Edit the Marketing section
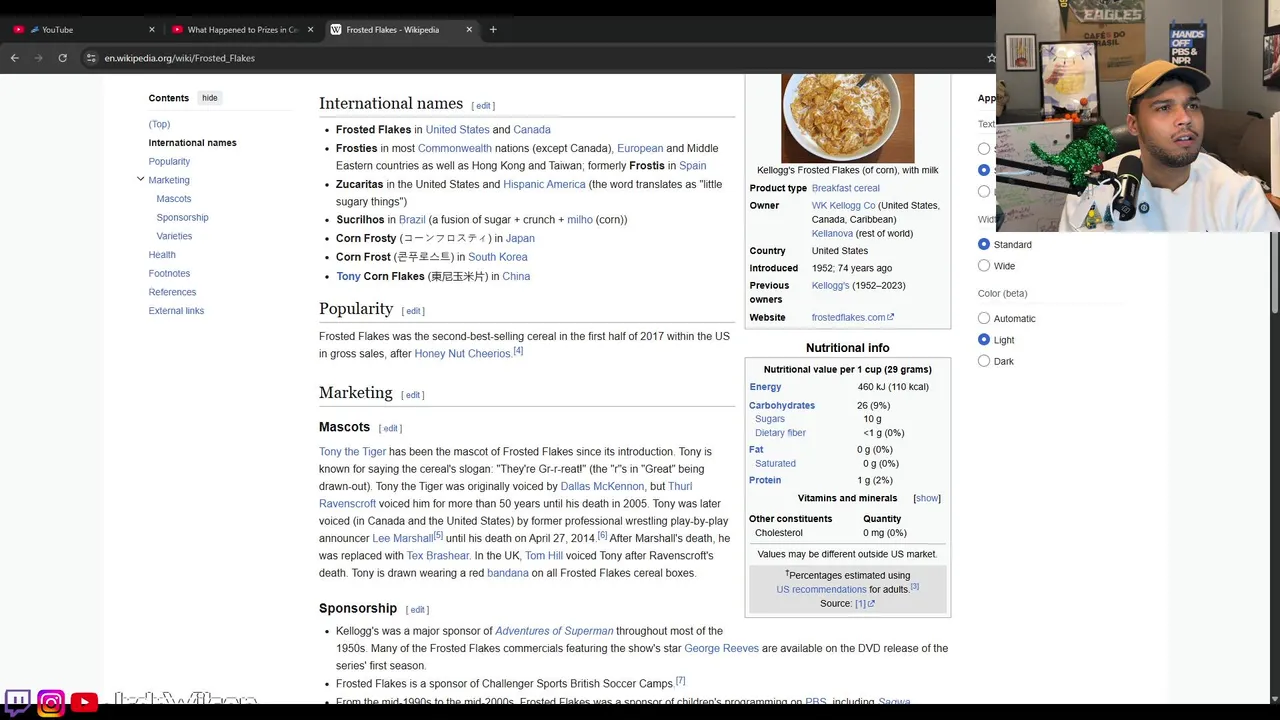 [413, 395]
